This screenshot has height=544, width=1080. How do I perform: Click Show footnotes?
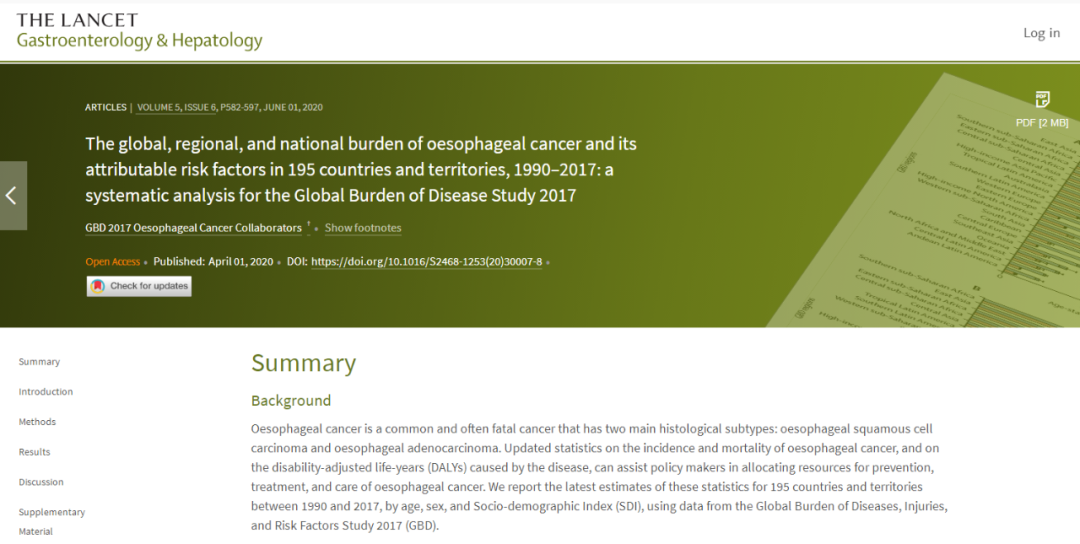363,228
